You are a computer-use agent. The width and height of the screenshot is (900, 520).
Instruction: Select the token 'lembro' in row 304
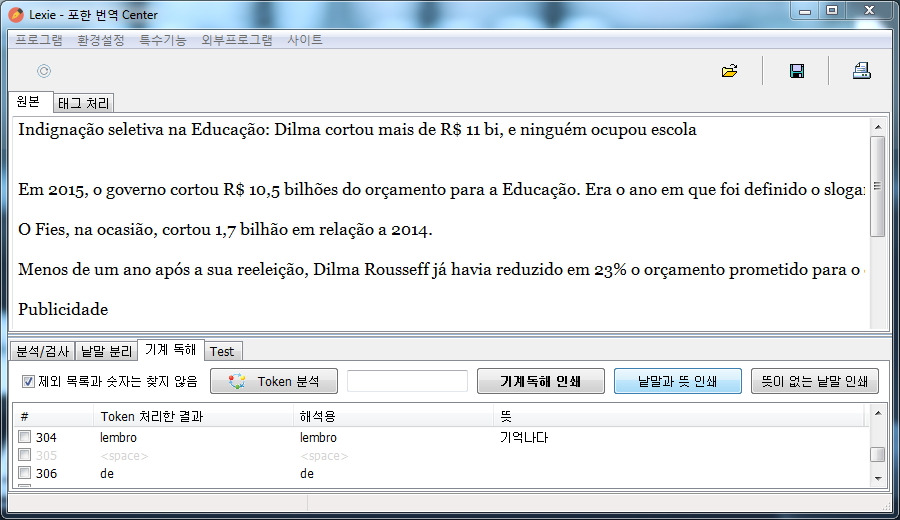[x=118, y=437]
